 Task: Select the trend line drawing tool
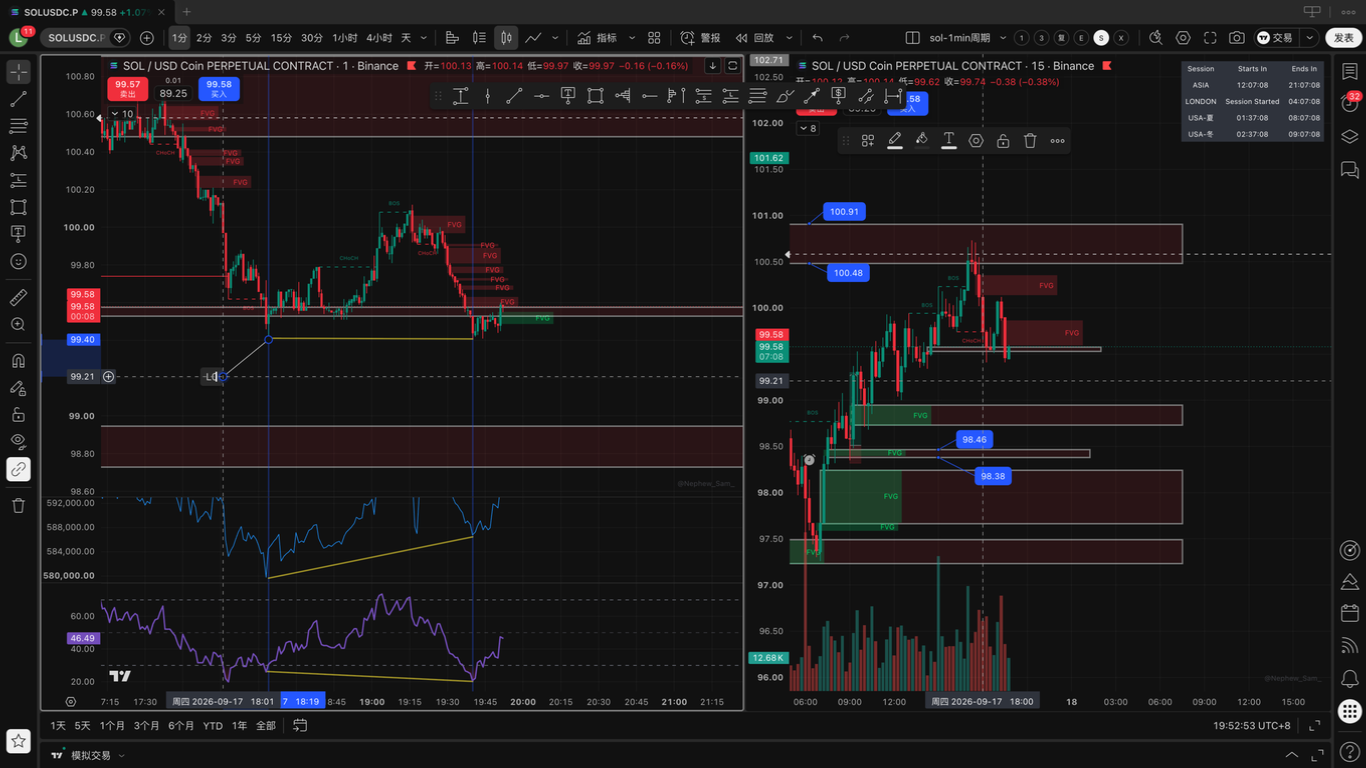[x=18, y=99]
